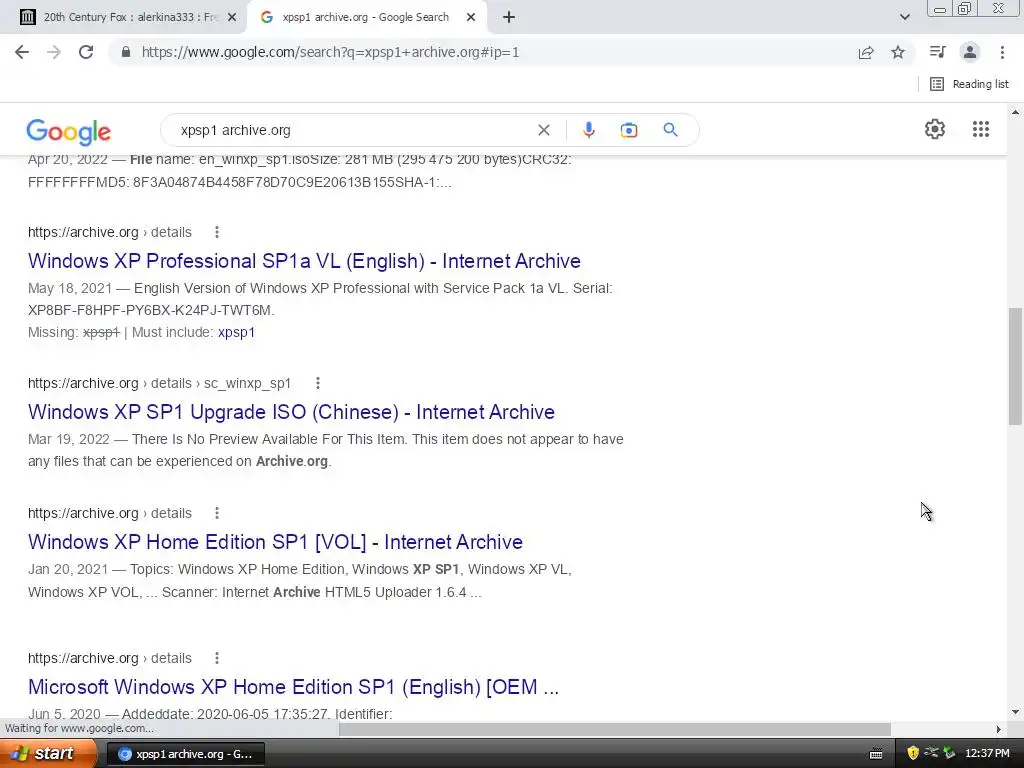The height and width of the screenshot is (768, 1024).
Task: Click the scroll down arrow of page scrollbar
Action: [x=1015, y=712]
